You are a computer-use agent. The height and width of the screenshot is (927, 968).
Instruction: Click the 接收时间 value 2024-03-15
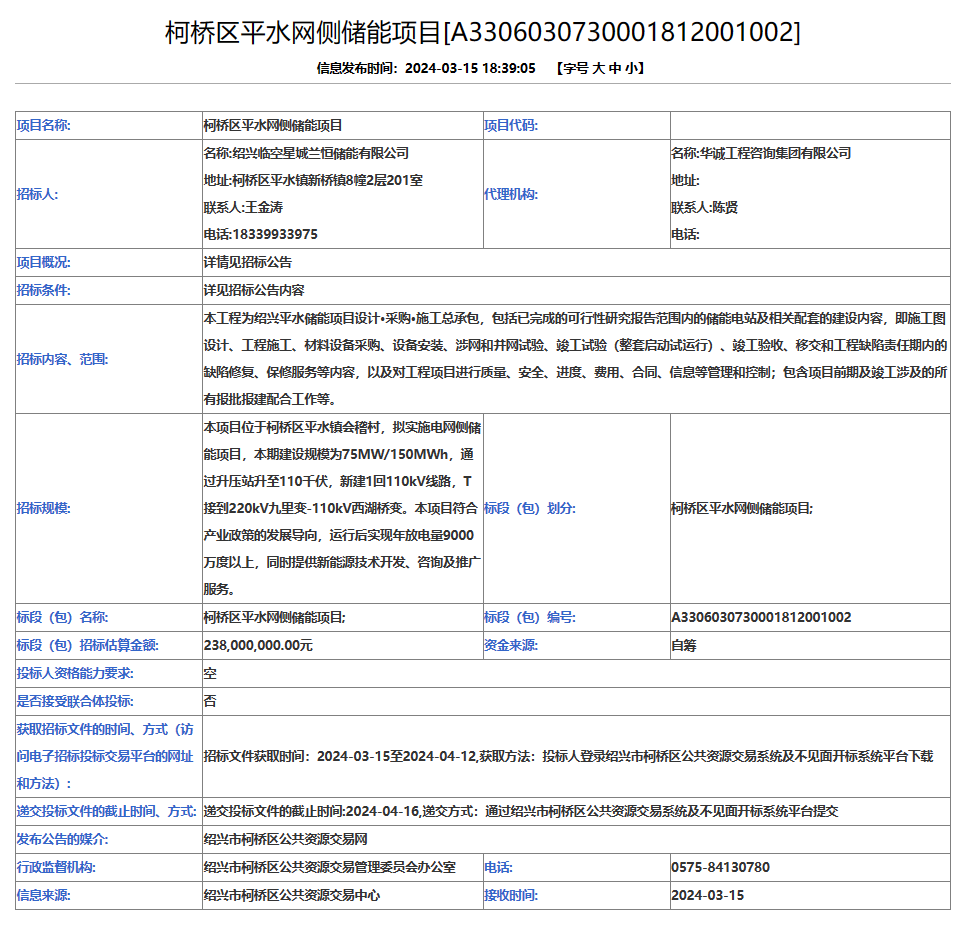[x=707, y=896]
